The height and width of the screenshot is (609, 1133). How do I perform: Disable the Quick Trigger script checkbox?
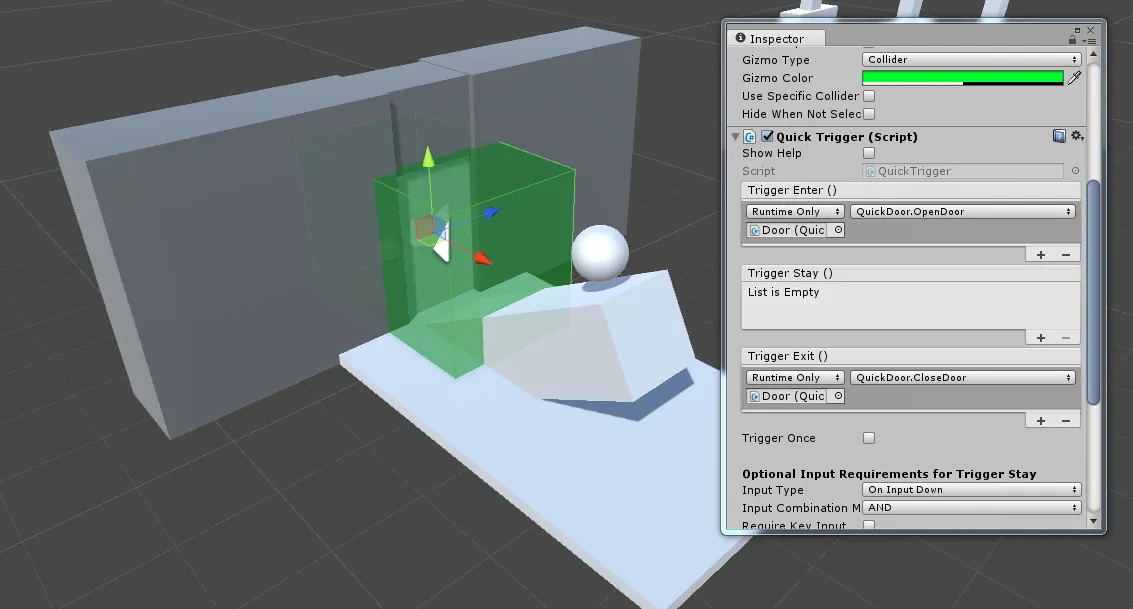coord(767,136)
